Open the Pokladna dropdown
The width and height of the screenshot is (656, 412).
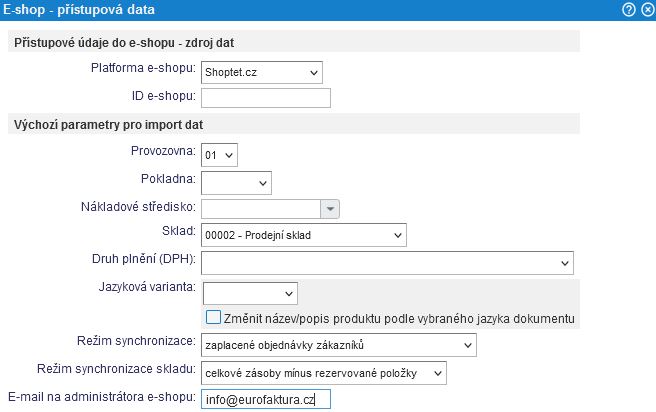[x=236, y=183]
